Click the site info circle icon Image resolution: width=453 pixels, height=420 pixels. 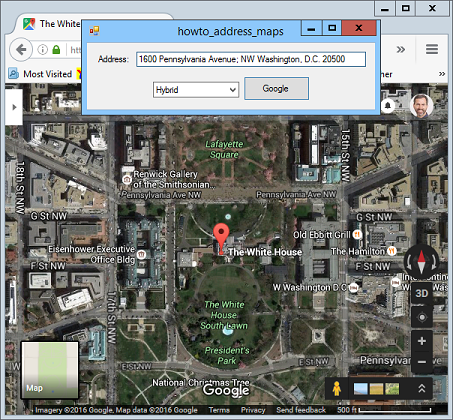pyautogui.click(x=42, y=50)
